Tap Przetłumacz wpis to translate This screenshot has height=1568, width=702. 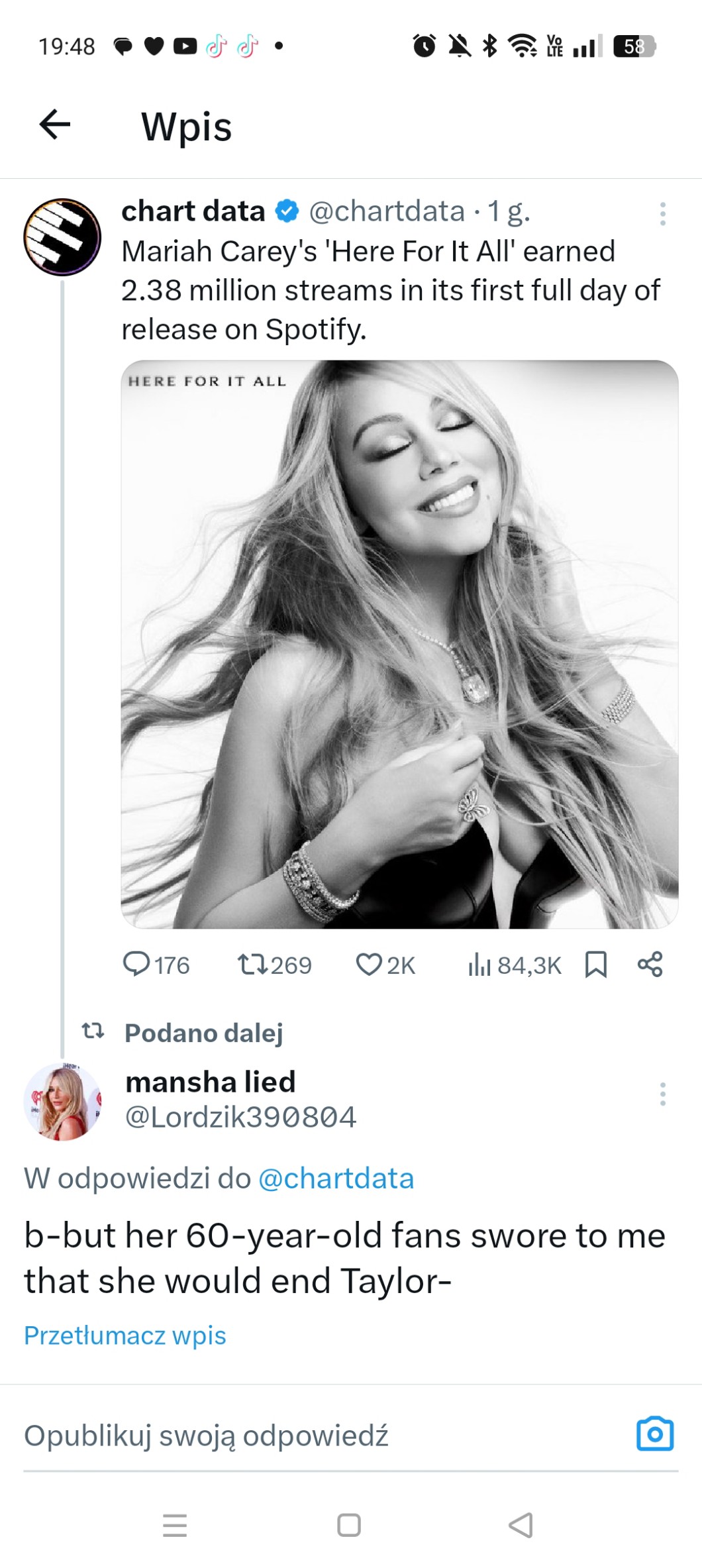(125, 1335)
